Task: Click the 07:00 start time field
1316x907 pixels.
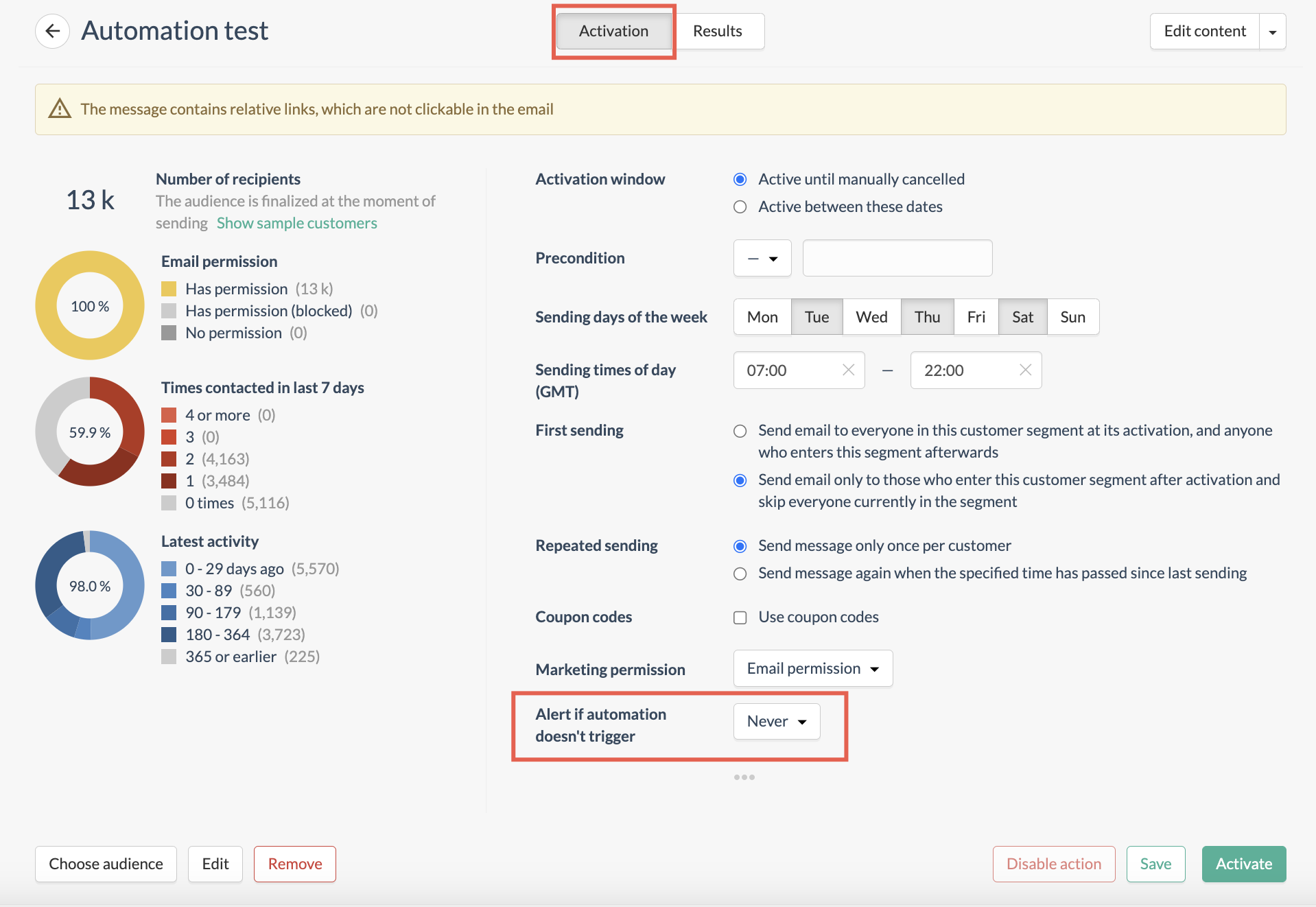Action: click(799, 370)
